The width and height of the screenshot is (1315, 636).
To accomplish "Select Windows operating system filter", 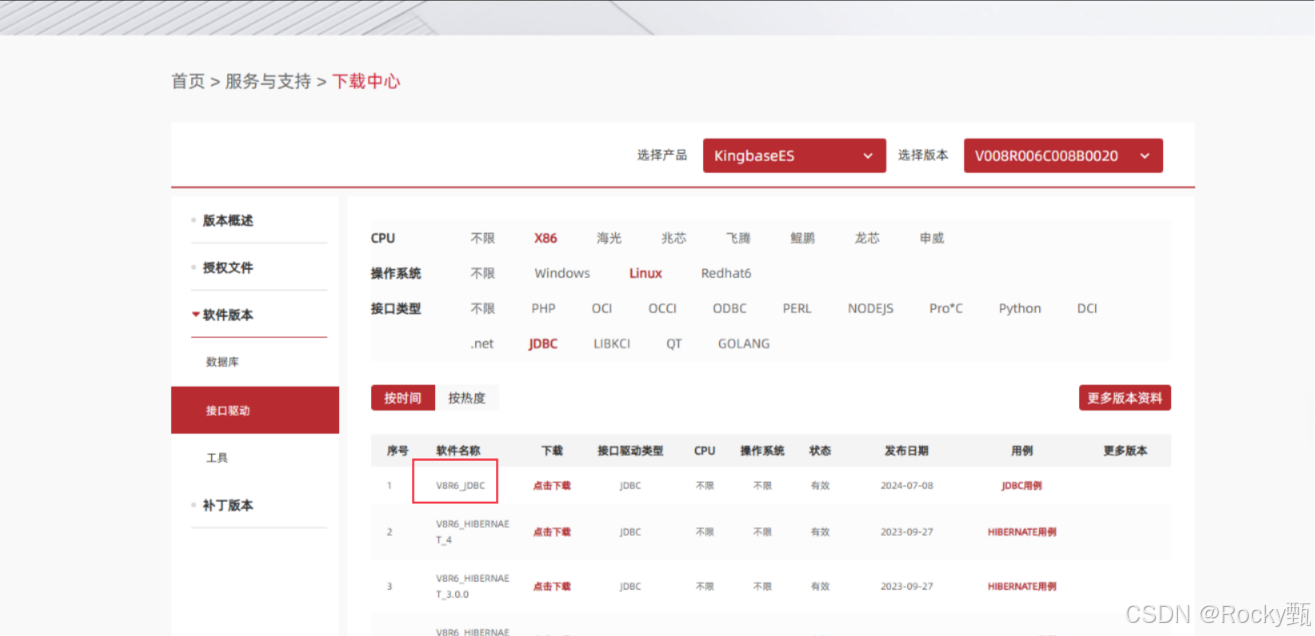I will pos(562,273).
